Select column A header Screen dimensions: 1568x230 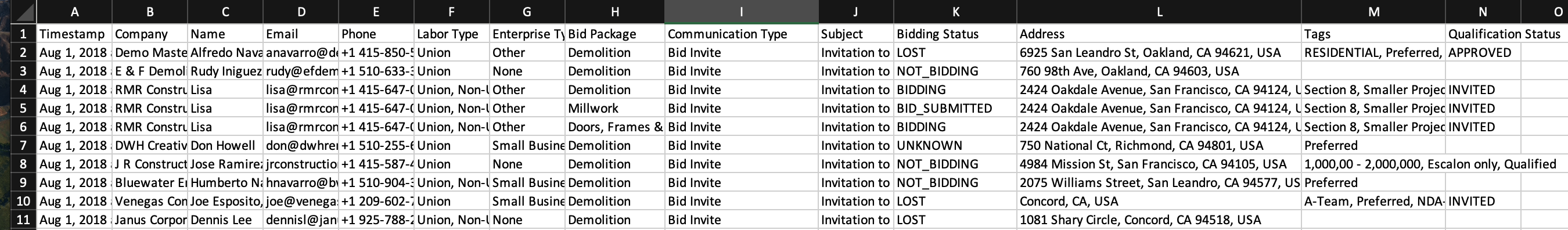click(74, 12)
